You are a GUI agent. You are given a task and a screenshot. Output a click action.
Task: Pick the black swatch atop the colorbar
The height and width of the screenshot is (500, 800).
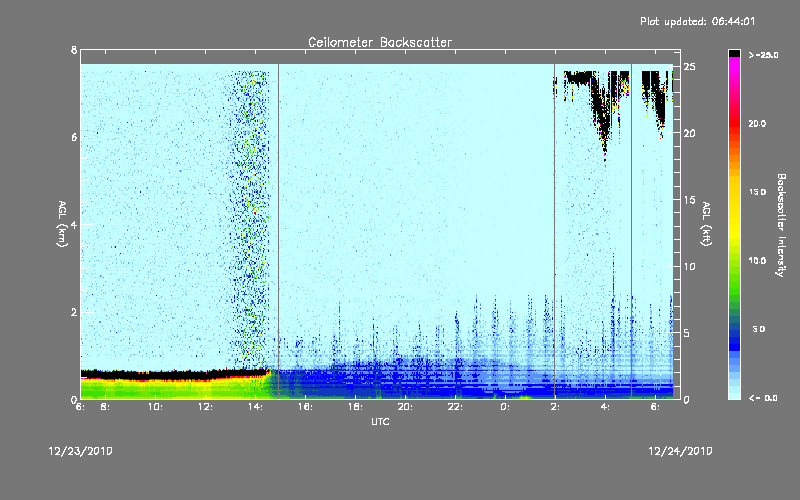click(x=734, y=53)
